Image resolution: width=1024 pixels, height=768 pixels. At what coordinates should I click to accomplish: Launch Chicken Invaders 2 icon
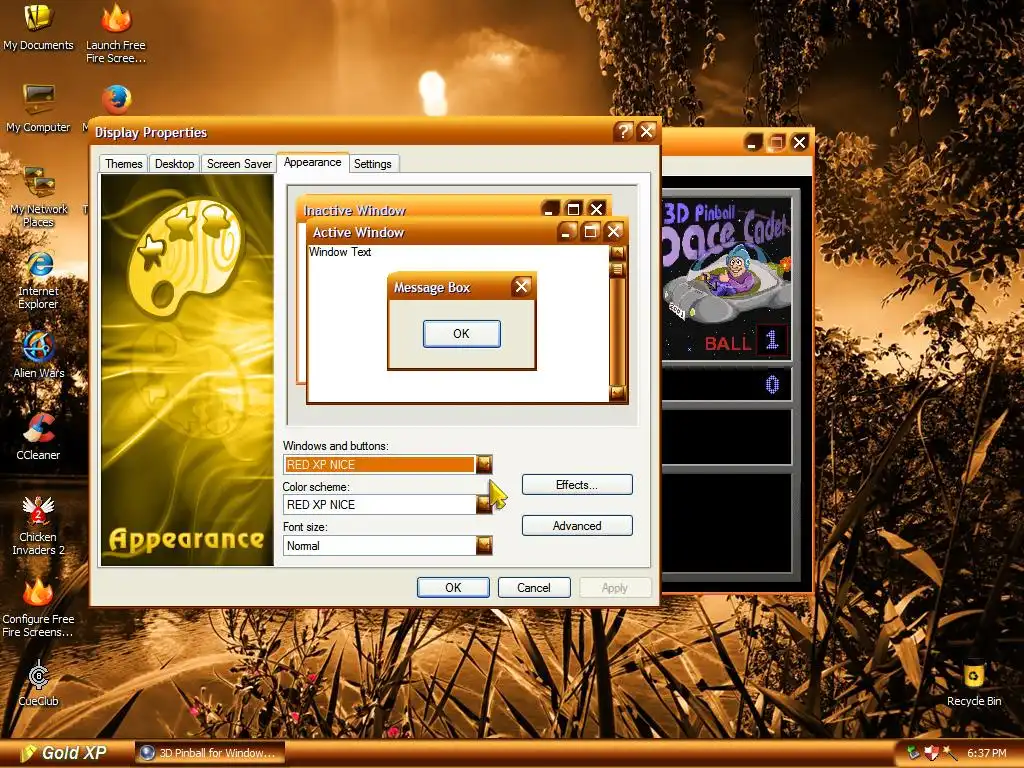[x=38, y=525]
